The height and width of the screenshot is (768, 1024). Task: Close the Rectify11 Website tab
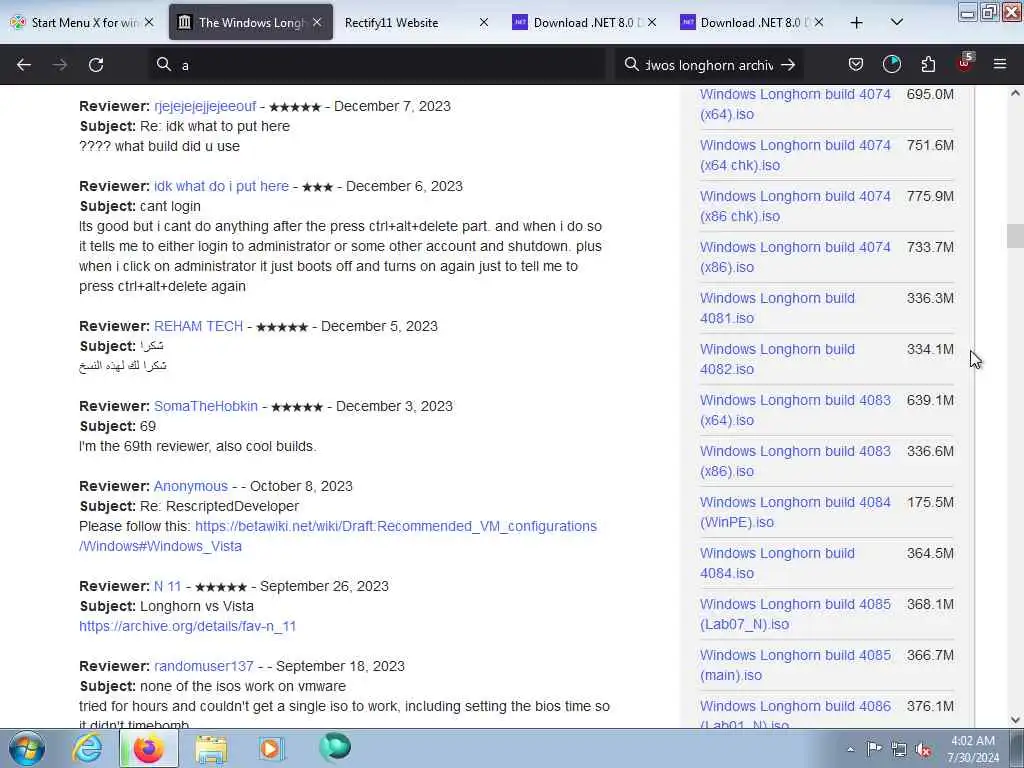(483, 22)
